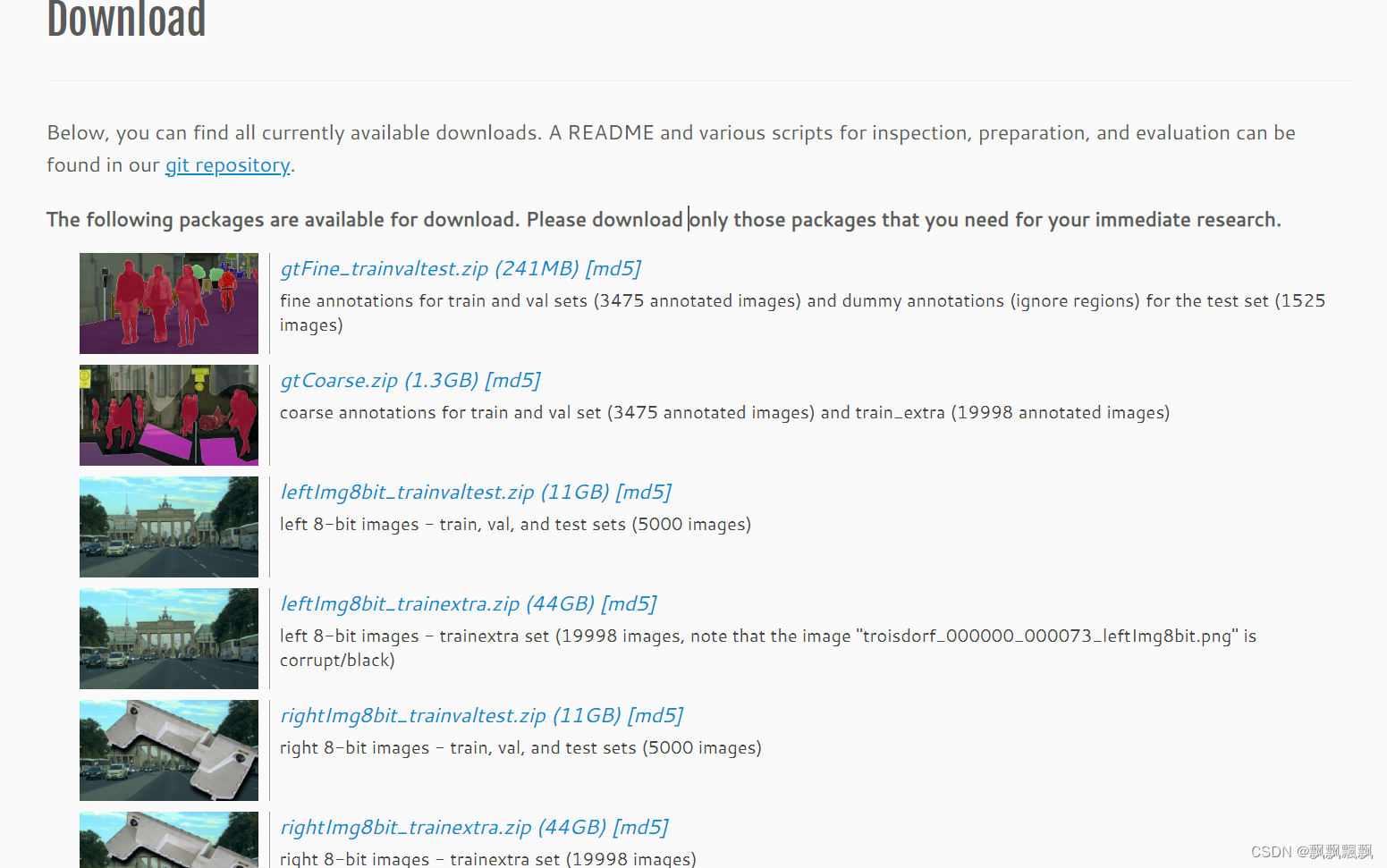Open the git repository link

[227, 165]
